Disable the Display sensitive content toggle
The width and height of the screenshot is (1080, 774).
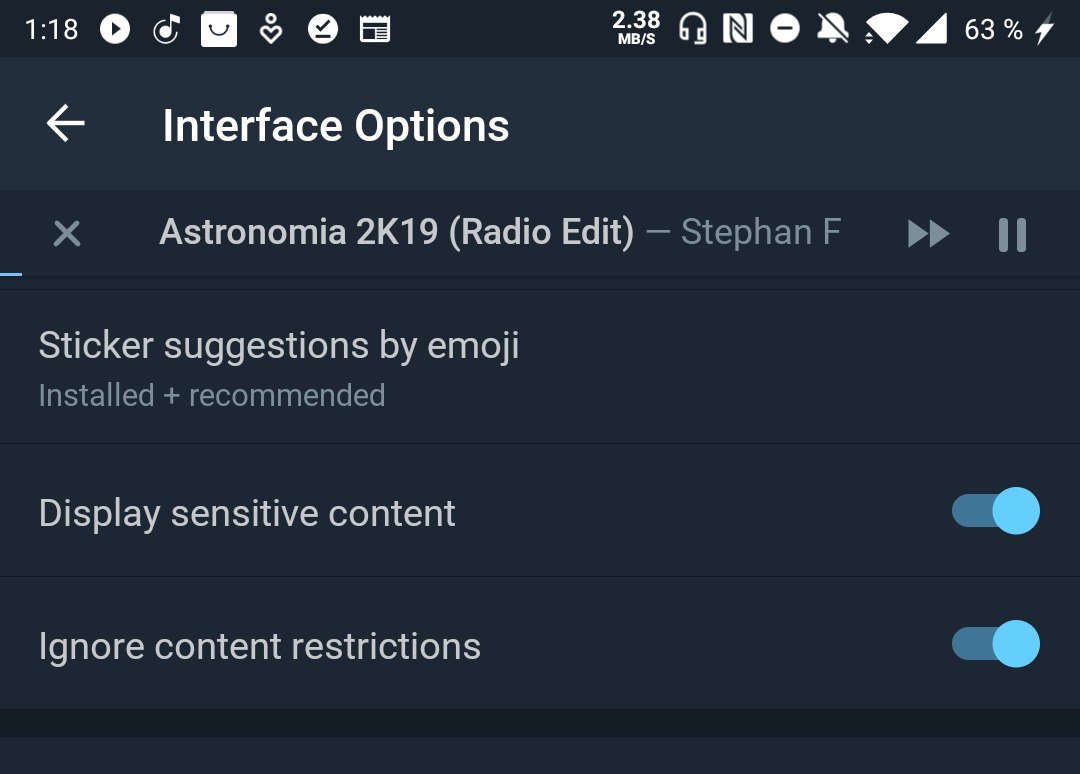pyautogui.click(x=996, y=511)
